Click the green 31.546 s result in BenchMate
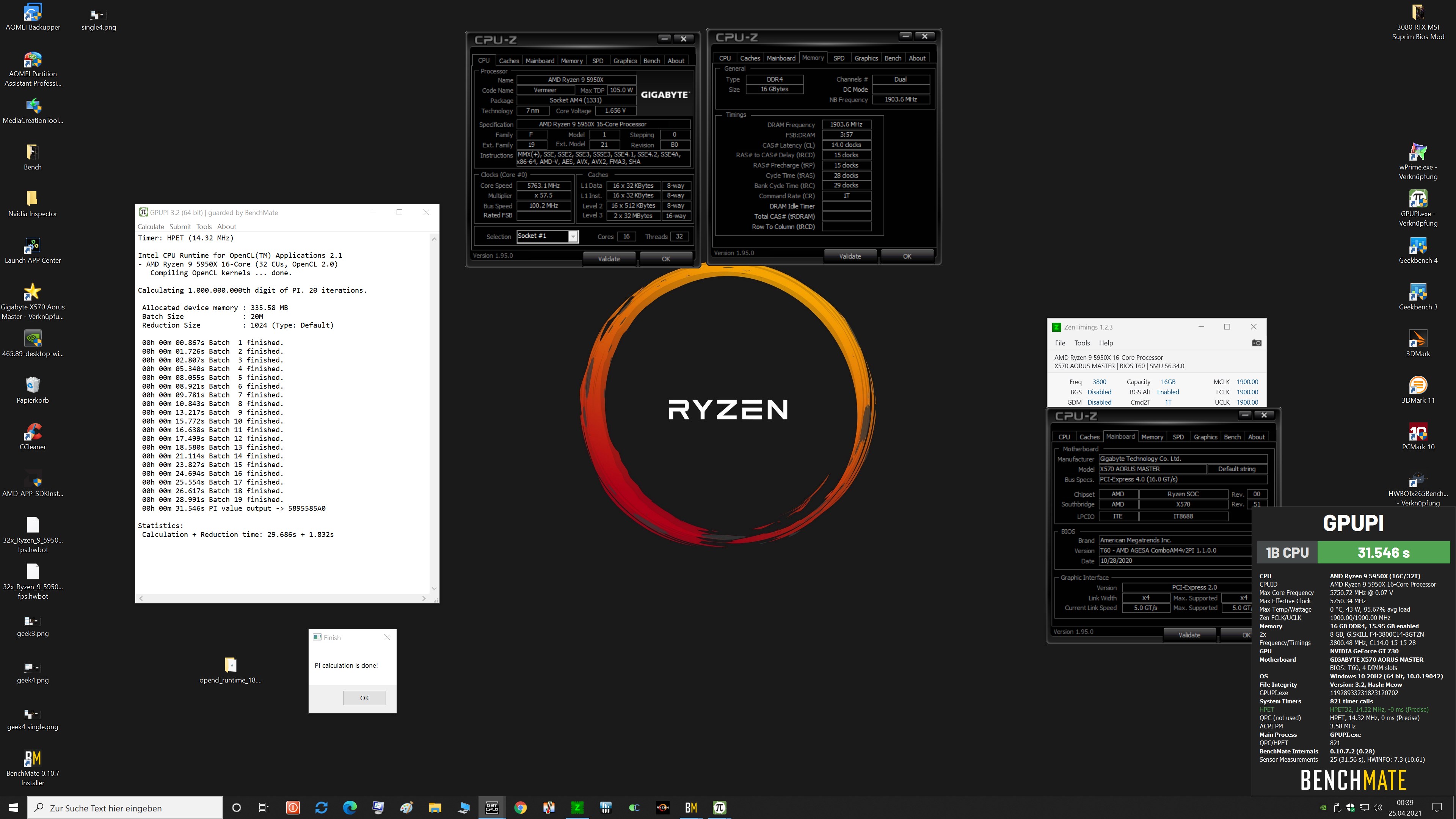This screenshot has width=1456, height=819. (x=1383, y=552)
